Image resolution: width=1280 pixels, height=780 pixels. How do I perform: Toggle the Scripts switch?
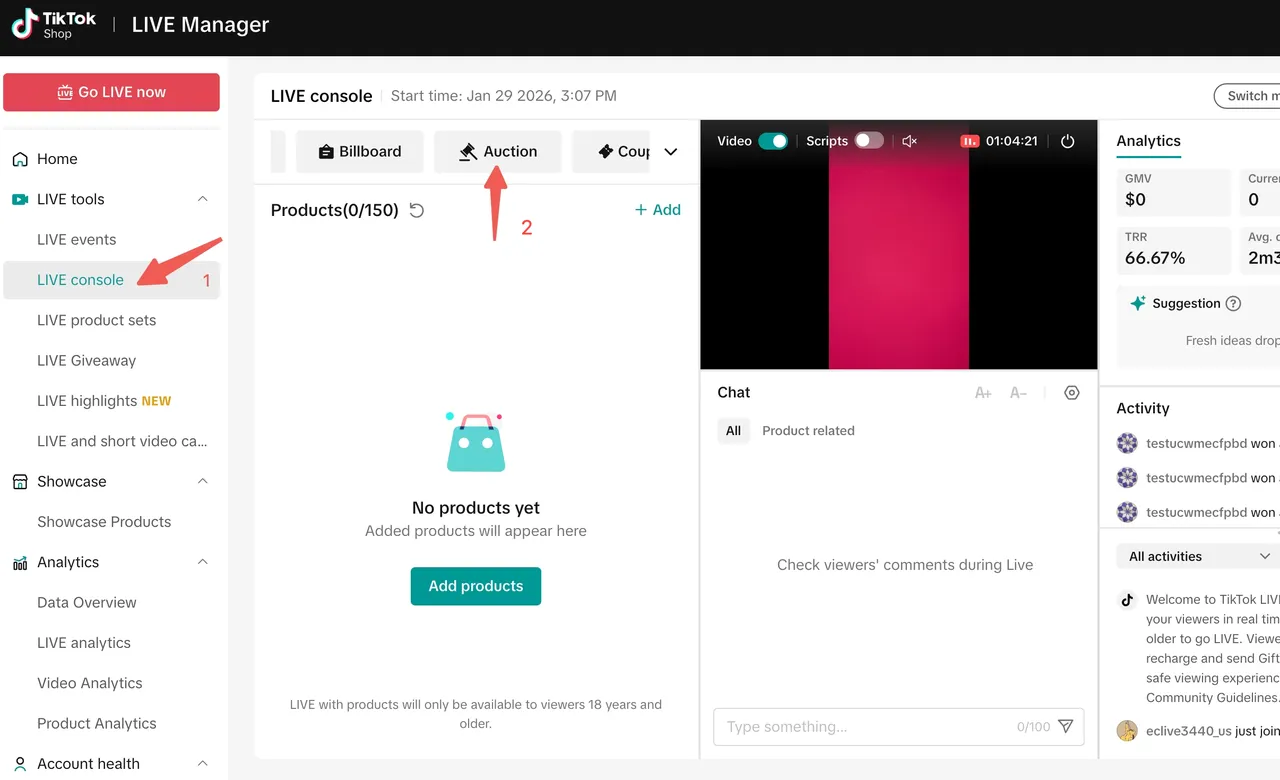pyautogui.click(x=869, y=141)
